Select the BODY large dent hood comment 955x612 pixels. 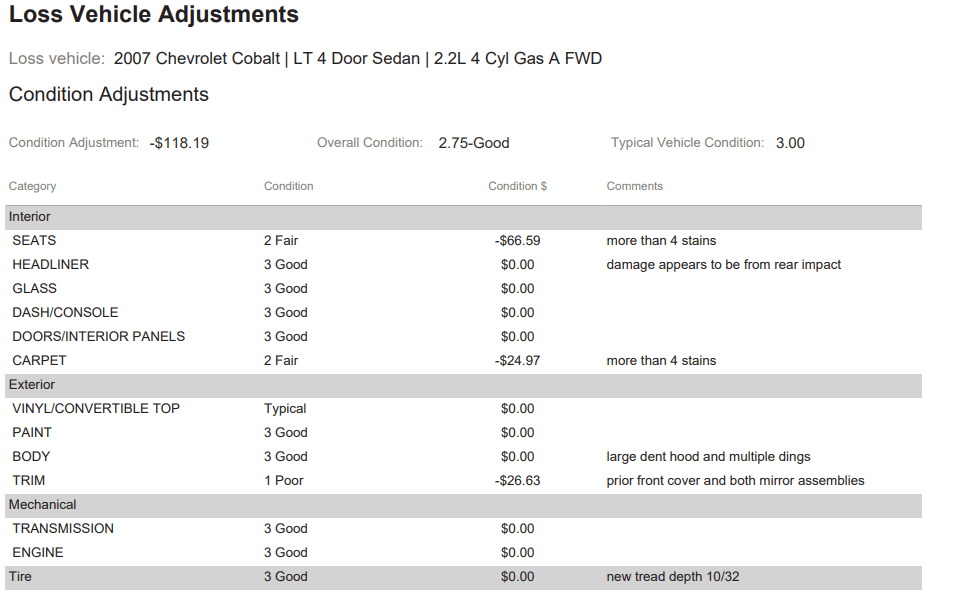click(x=708, y=457)
